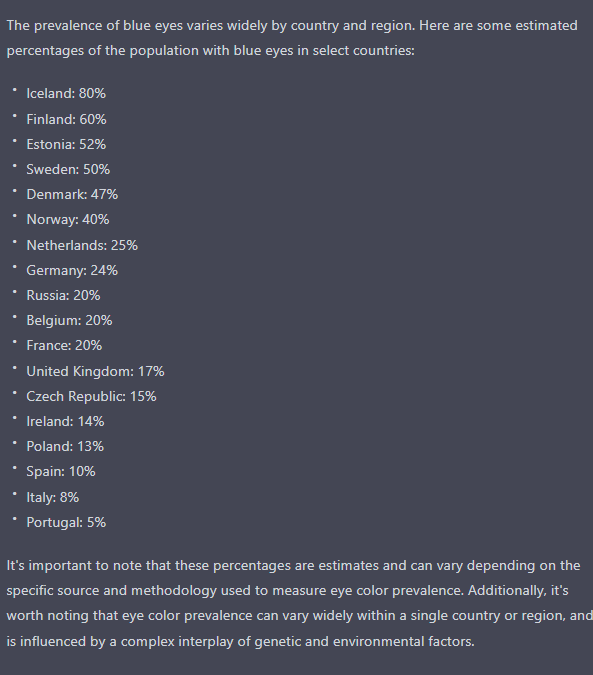Select United Kingdom: 17% entry
Image resolution: width=593 pixels, height=675 pixels.
click(x=95, y=372)
